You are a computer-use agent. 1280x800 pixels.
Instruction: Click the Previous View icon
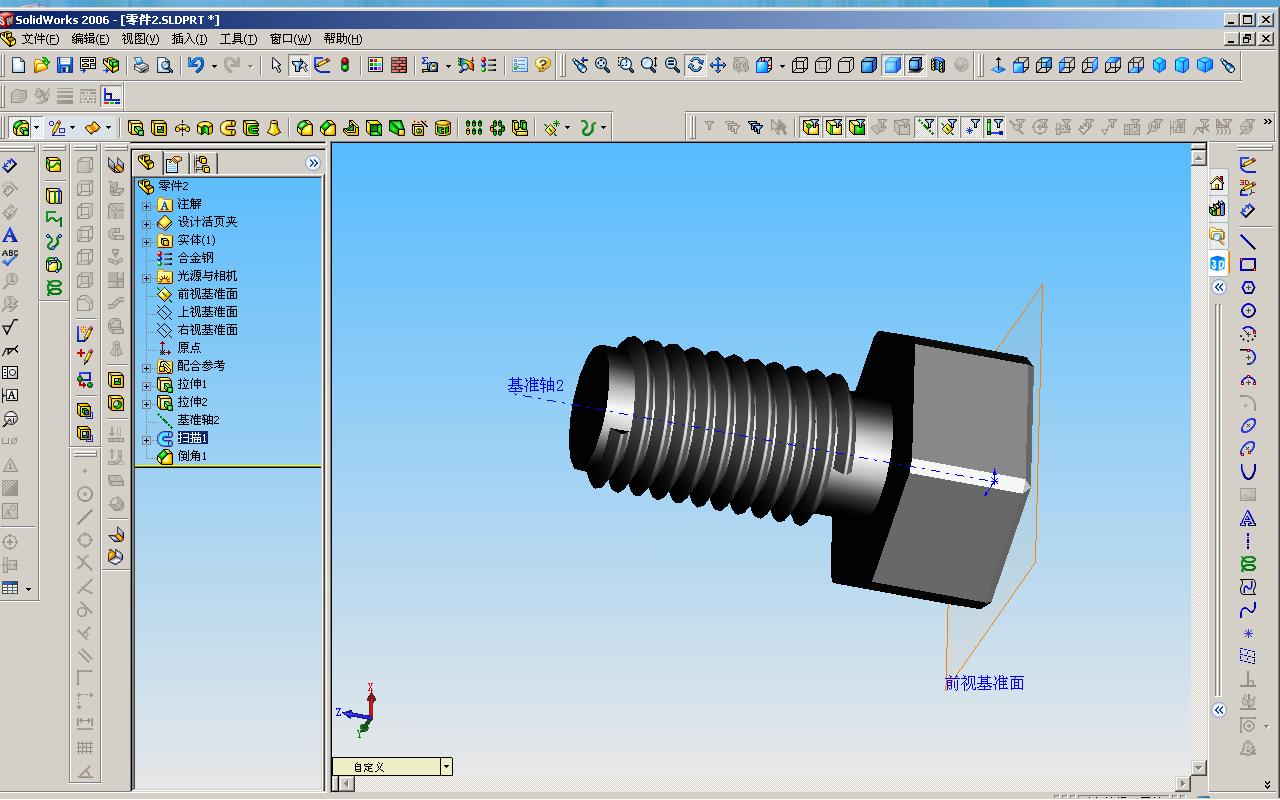tap(579, 65)
